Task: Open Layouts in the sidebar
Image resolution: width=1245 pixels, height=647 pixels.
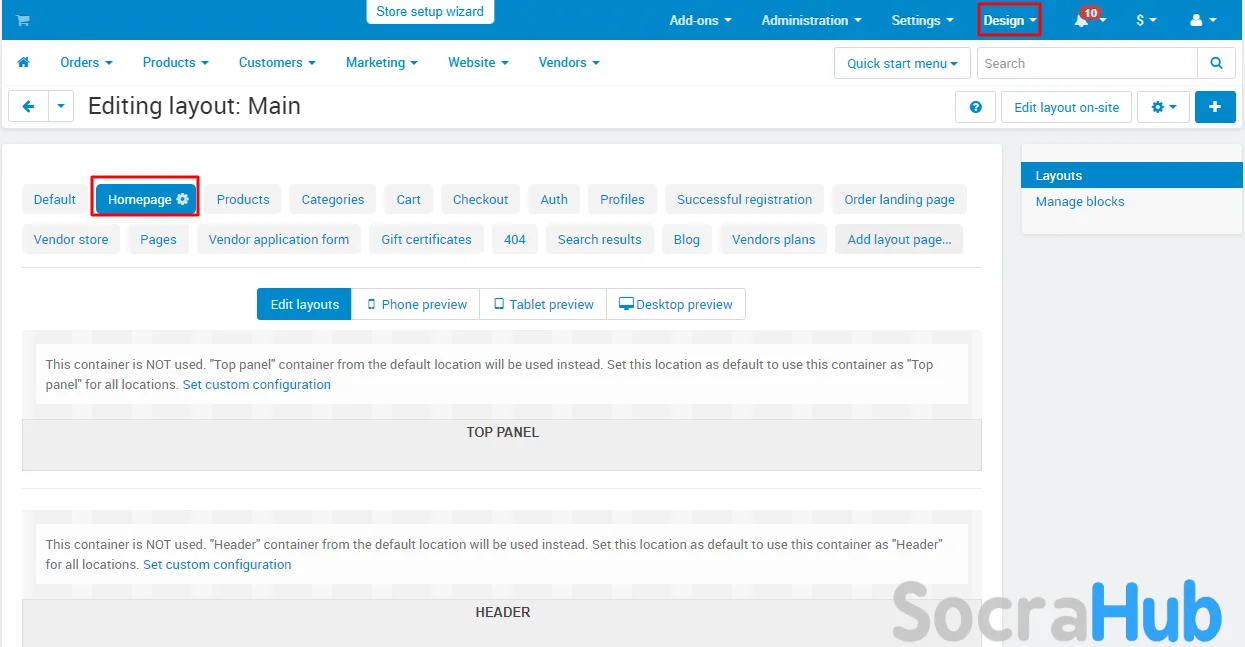Action: coord(1131,175)
